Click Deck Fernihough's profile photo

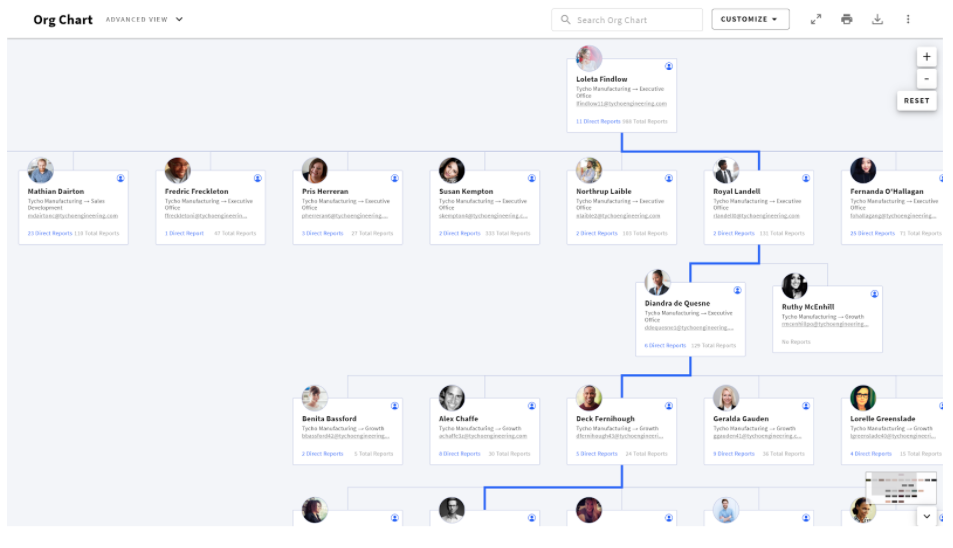pos(589,397)
